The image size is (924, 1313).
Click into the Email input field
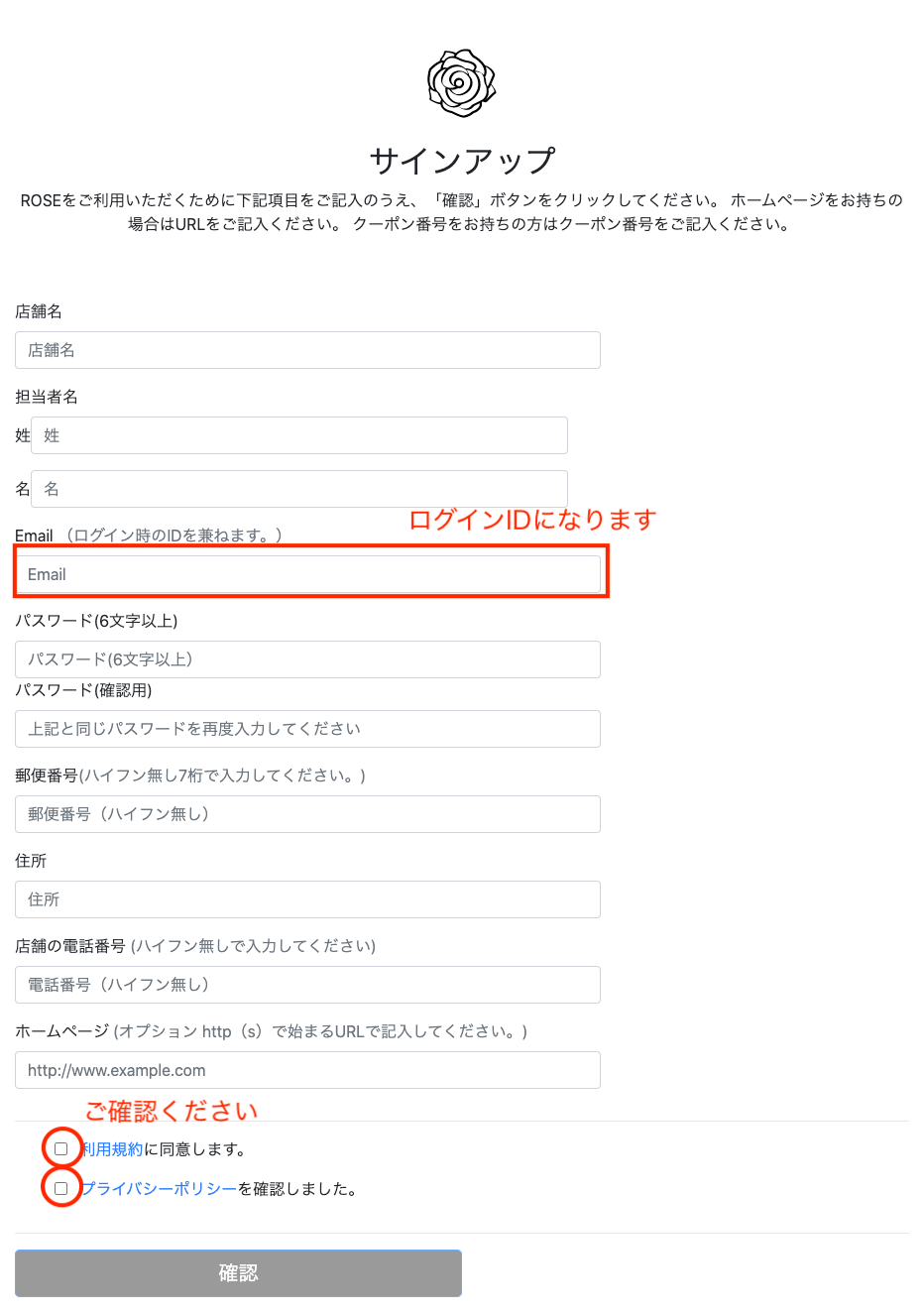click(x=307, y=574)
